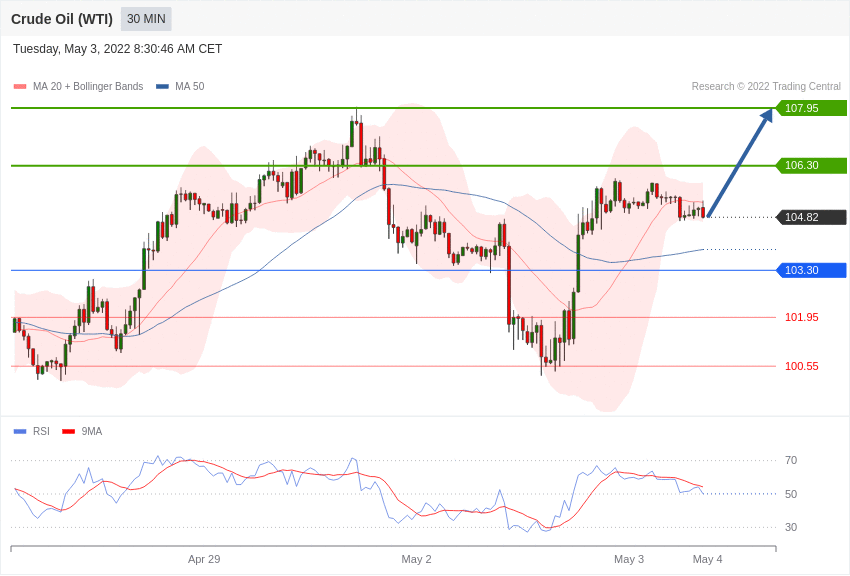
Task: Click the MA 50 blue legend swatch
Action: [x=162, y=87]
